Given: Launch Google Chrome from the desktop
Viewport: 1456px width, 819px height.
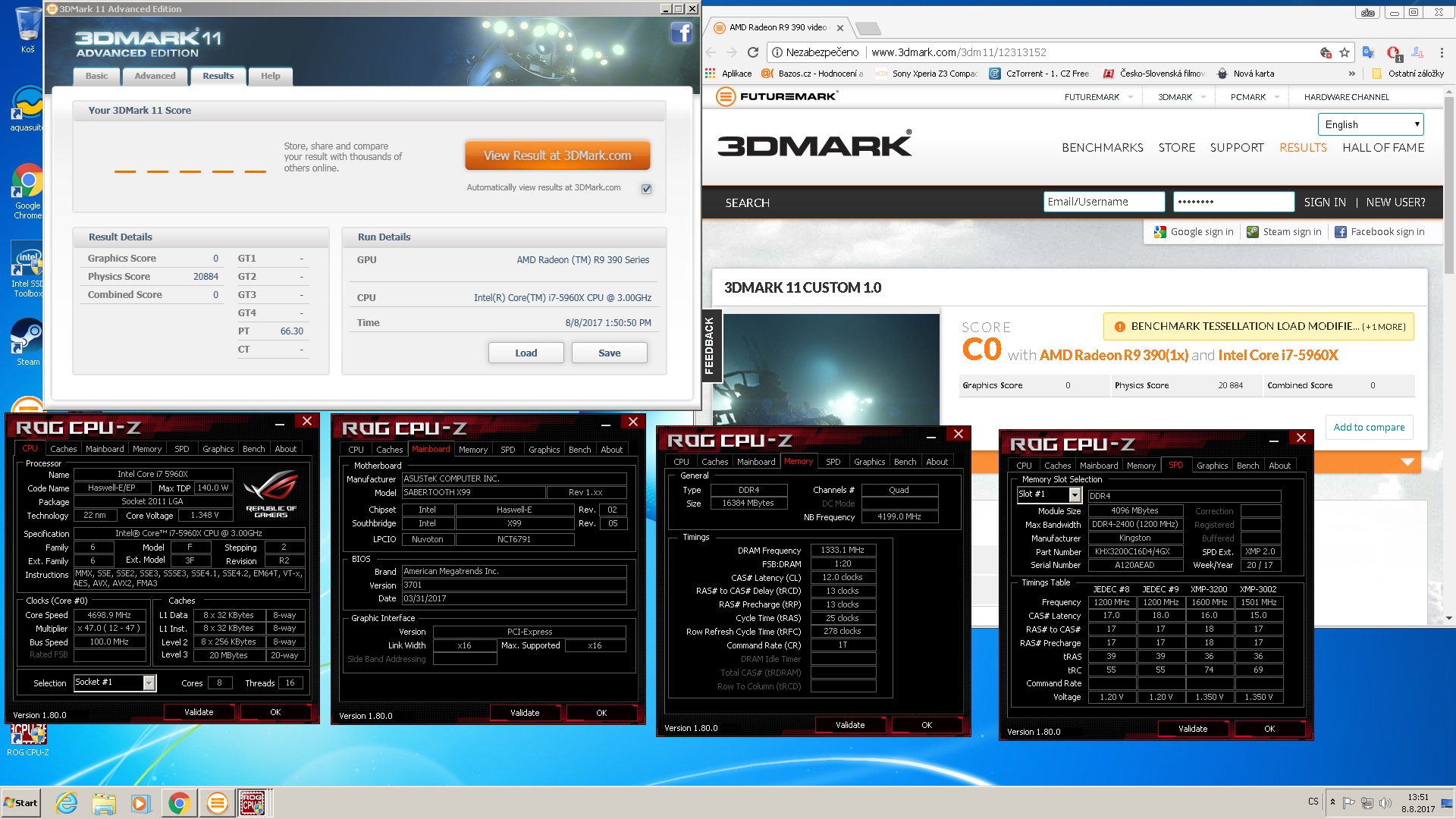Looking at the screenshot, I should tap(27, 191).
